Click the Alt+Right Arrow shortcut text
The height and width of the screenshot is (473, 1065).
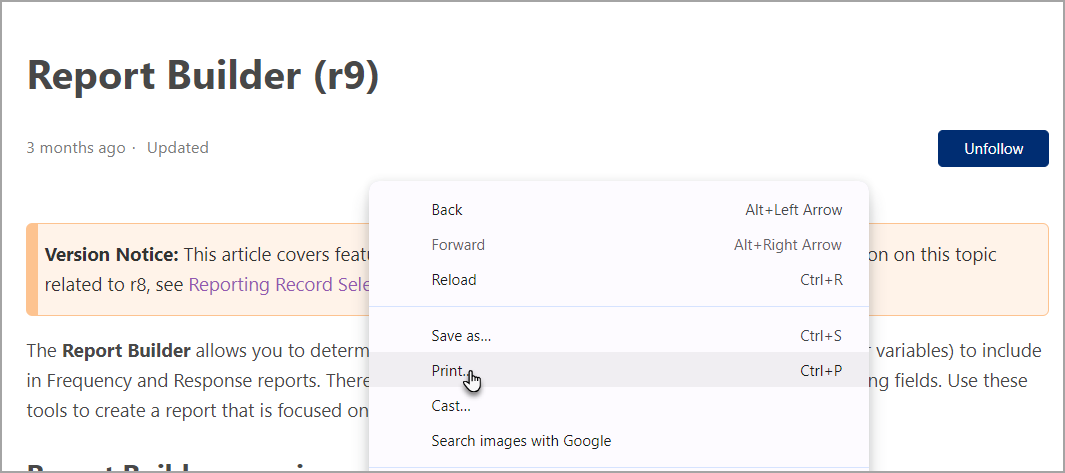[788, 245]
